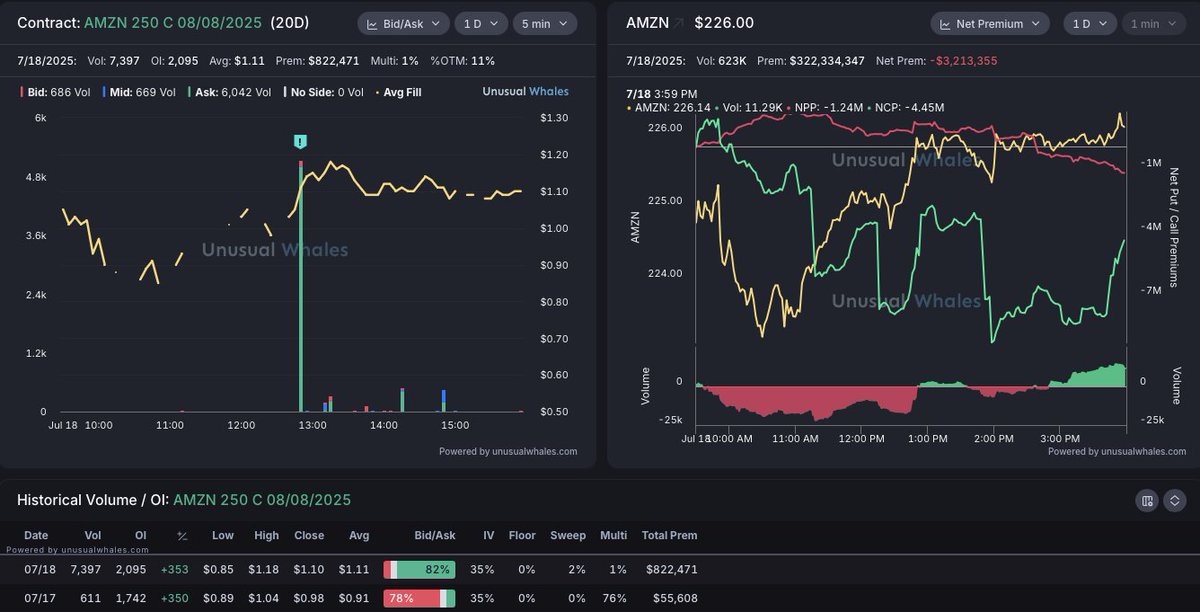Toggle the Ask volume series in the legend

228,92
